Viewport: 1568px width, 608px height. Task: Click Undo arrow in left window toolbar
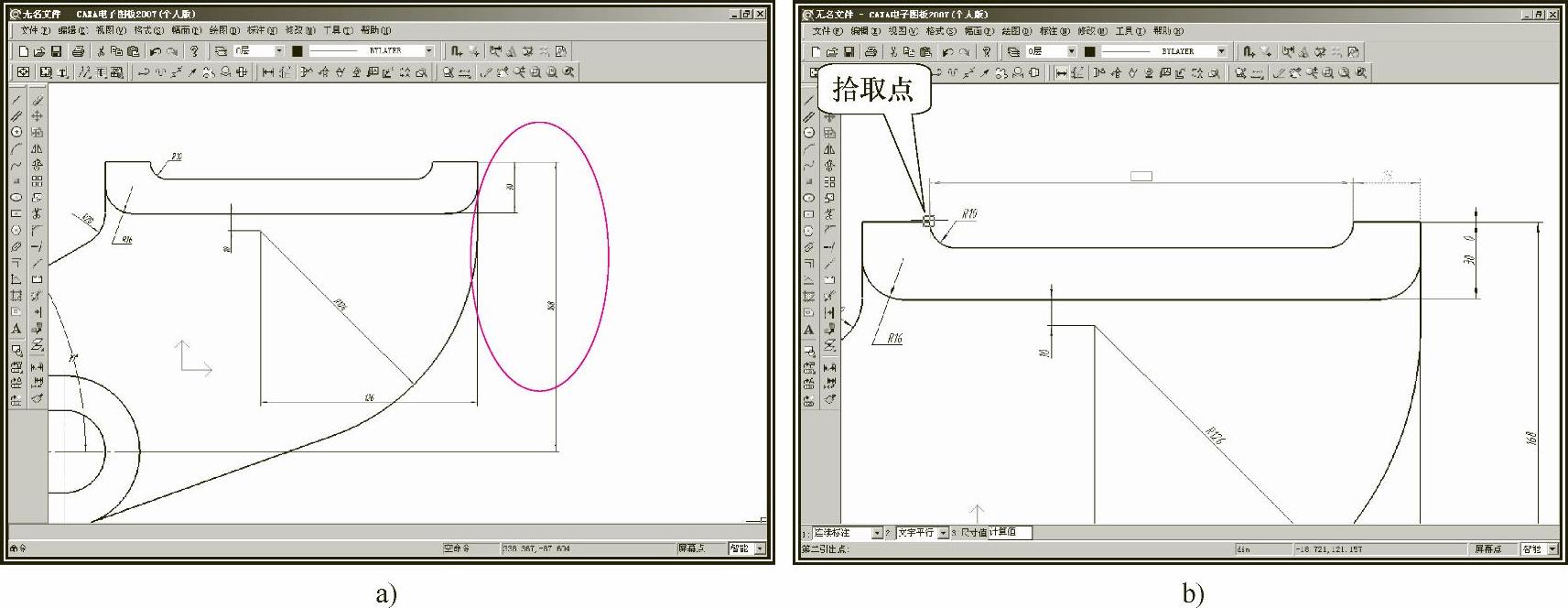click(156, 51)
